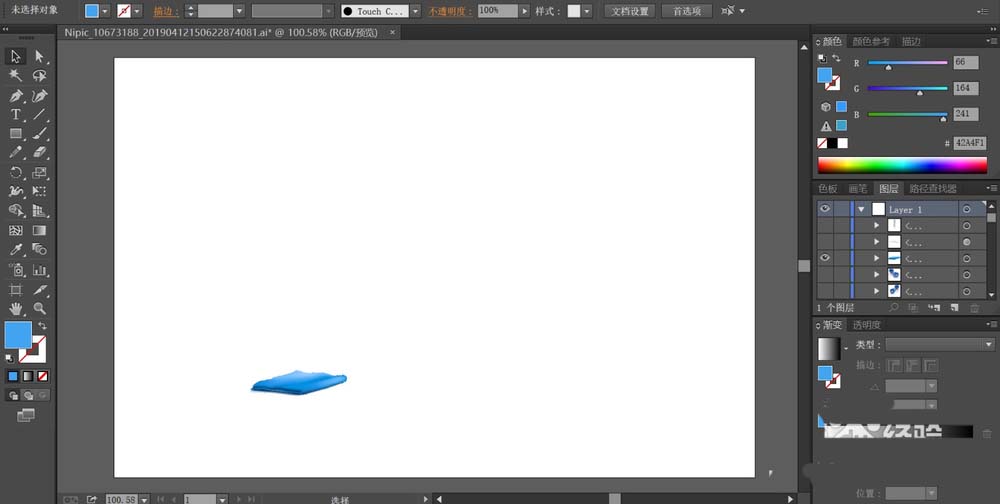1000x504 pixels.
Task: Open the 样式 graphic style dropdown
Action: coord(587,11)
